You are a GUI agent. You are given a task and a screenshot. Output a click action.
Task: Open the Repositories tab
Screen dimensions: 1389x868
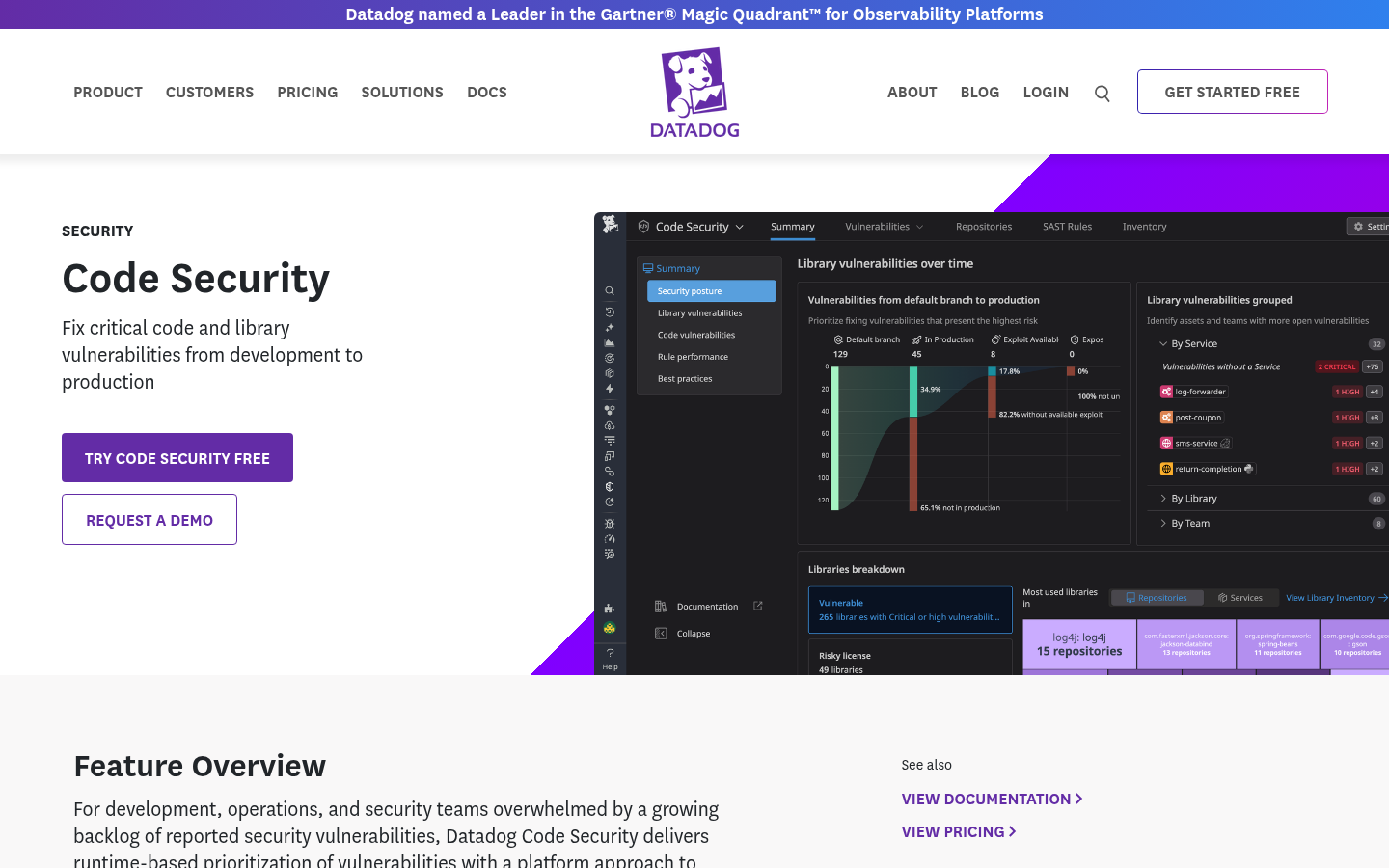[984, 227]
